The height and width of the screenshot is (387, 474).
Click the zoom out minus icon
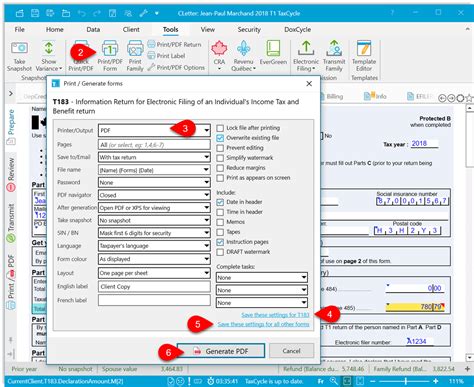tap(373, 381)
